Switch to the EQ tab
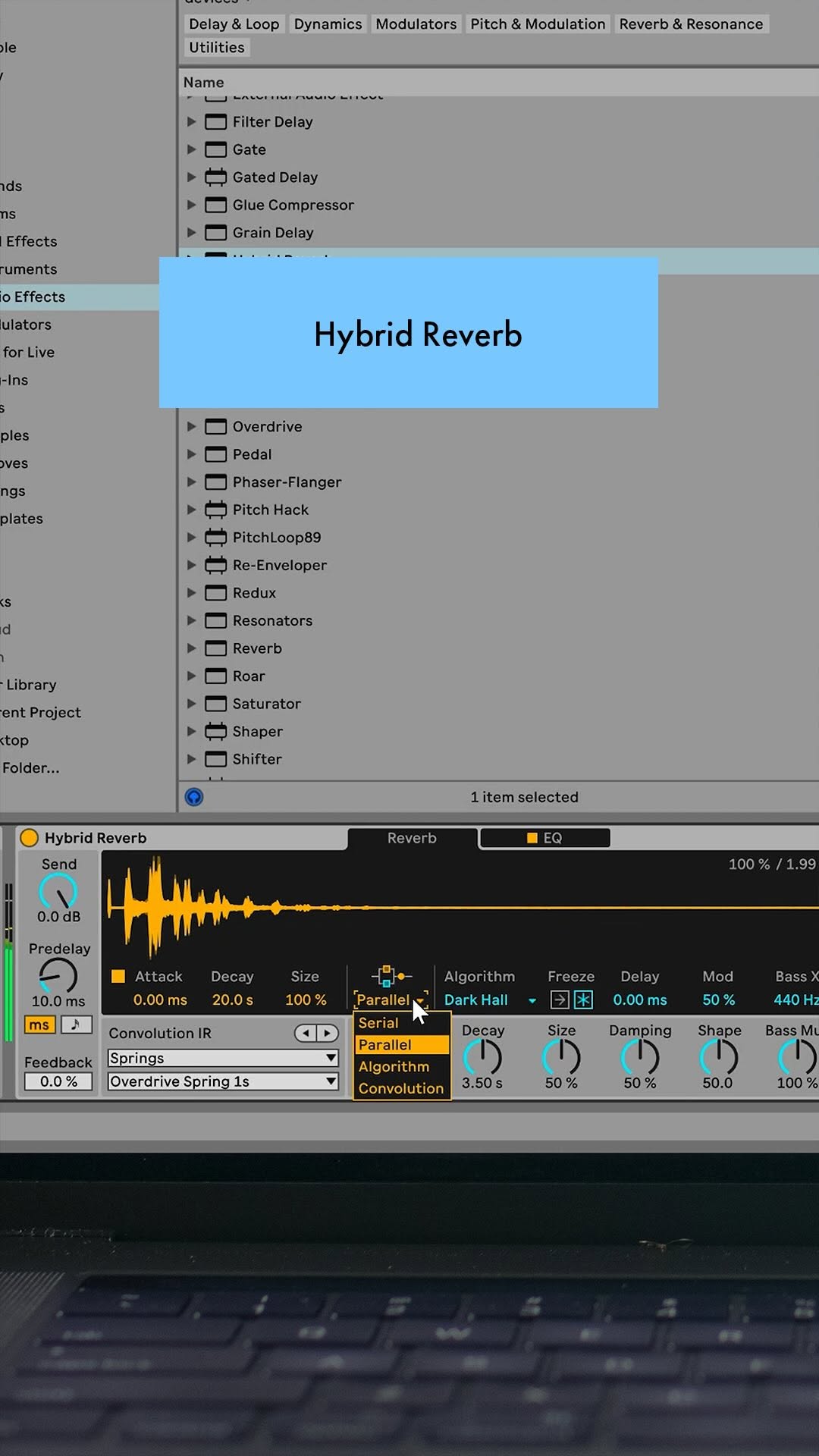Image resolution: width=819 pixels, height=1456 pixels. click(x=544, y=838)
